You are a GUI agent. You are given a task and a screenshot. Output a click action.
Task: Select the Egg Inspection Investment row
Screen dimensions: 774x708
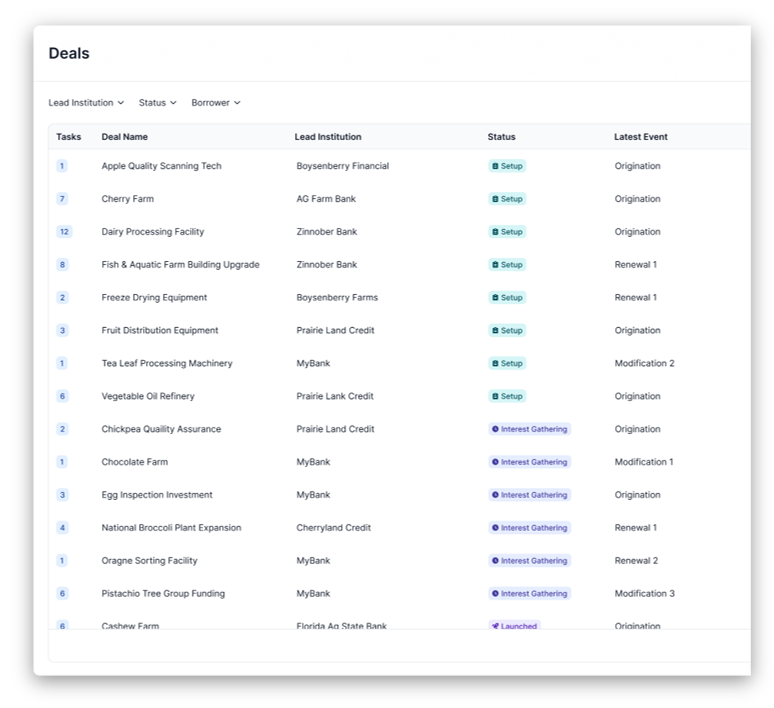[400, 495]
